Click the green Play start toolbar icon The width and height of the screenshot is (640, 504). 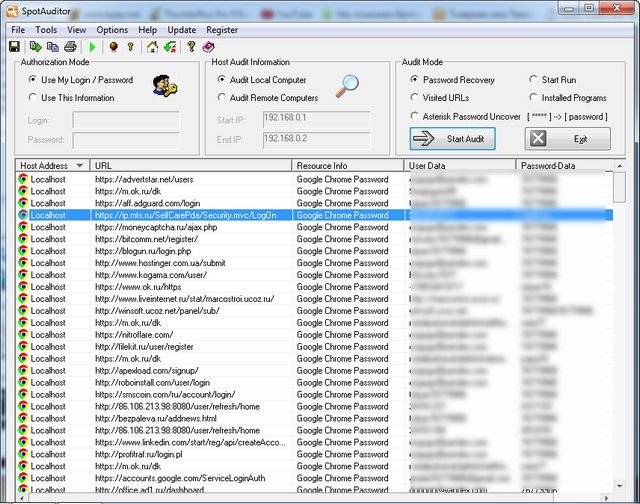click(92, 47)
